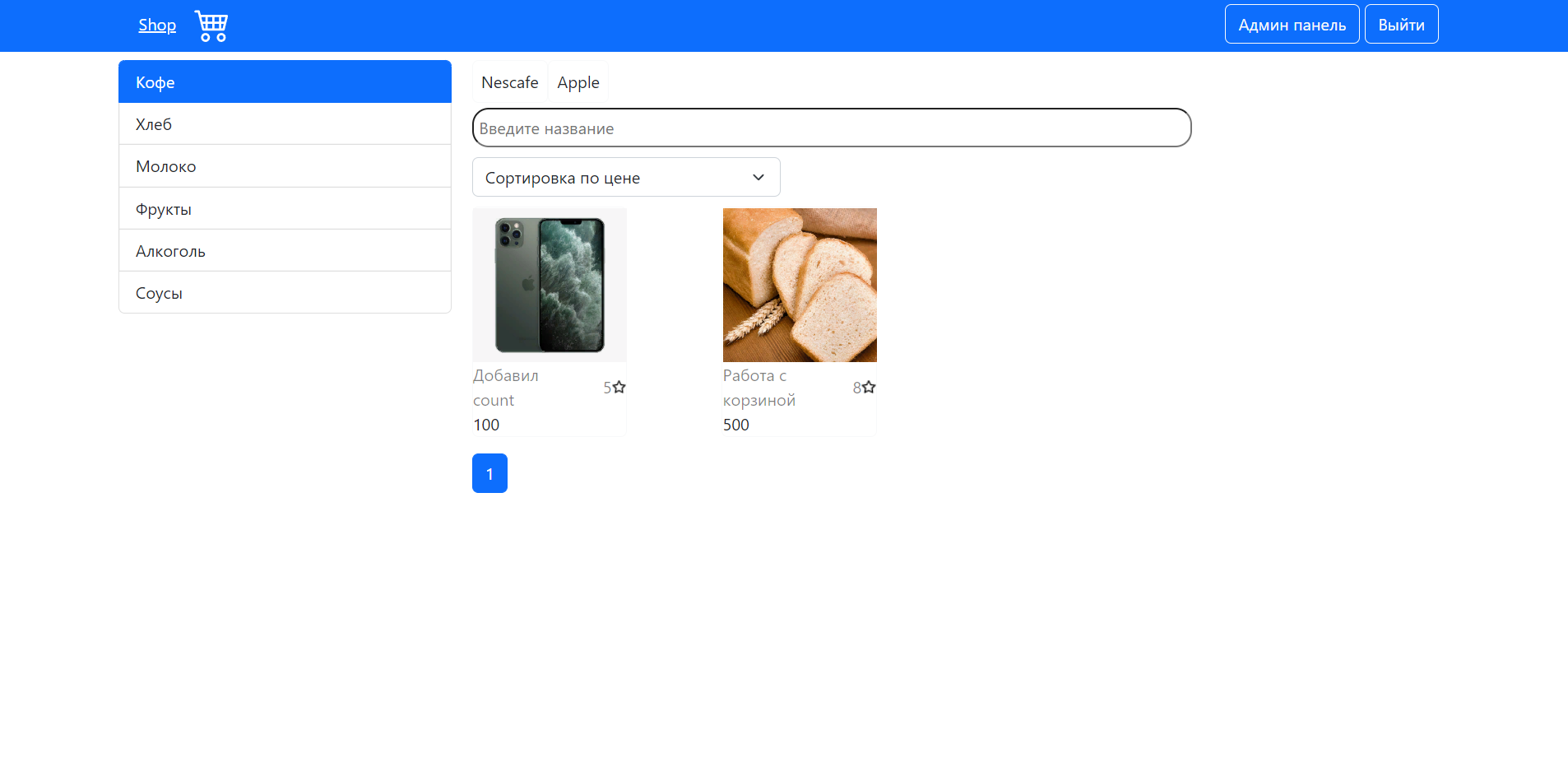
Task: Select the Nescafe brand filter
Action: tap(509, 81)
